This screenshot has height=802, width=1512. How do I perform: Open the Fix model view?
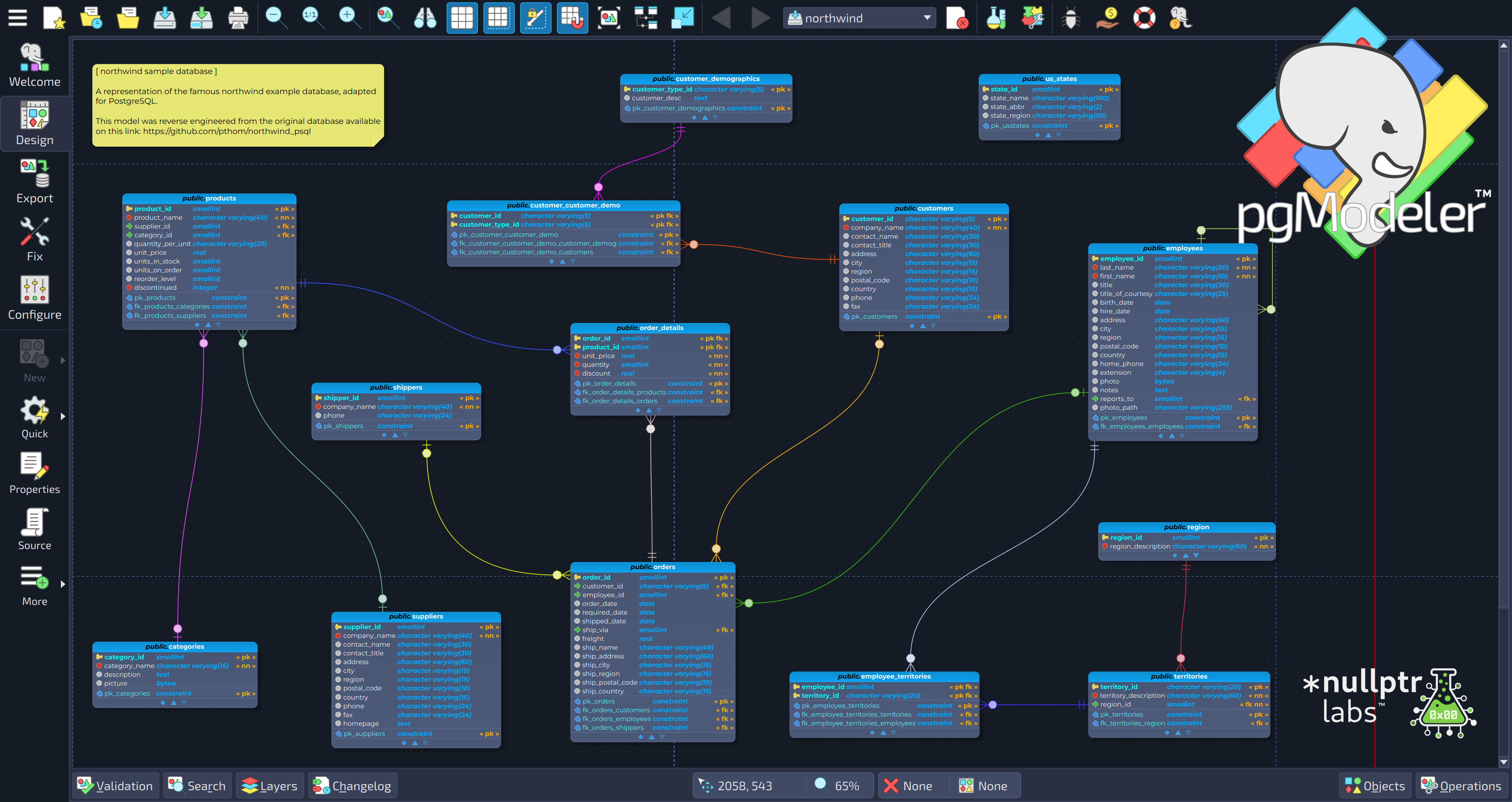(35, 239)
